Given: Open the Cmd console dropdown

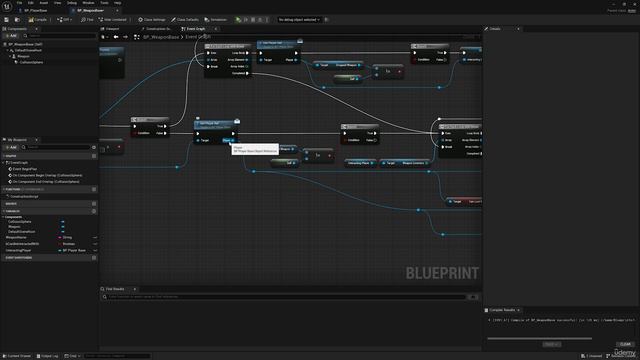Looking at the screenshot, I should [72, 356].
